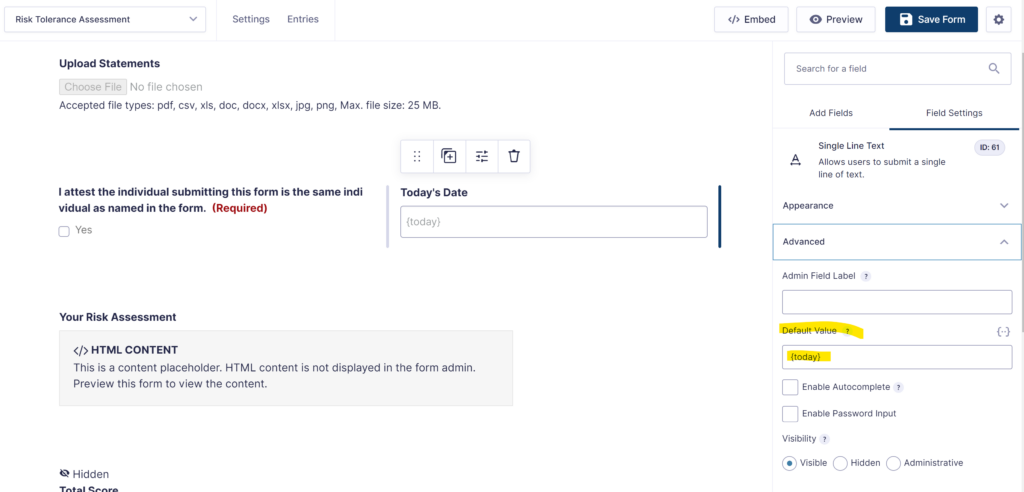Open form settings gear icon
This screenshot has height=492, width=1024.
click(x=999, y=19)
